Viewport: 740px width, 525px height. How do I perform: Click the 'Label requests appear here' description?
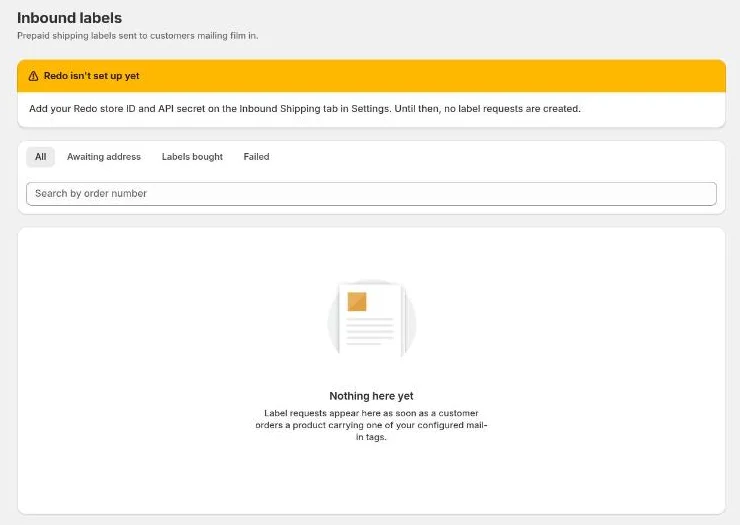click(371, 425)
